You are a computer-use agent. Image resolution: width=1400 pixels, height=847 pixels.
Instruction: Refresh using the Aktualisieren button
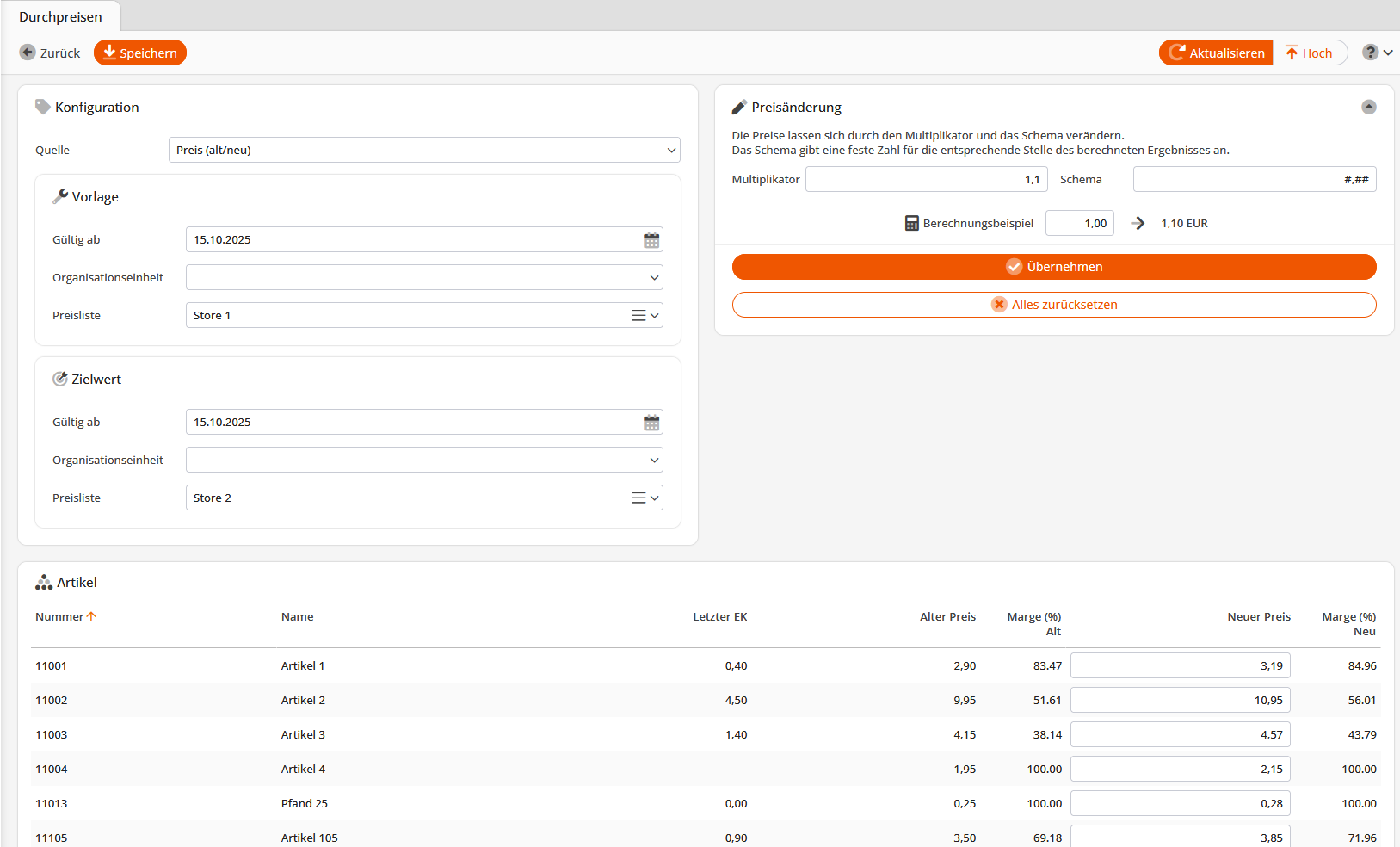(x=1216, y=53)
